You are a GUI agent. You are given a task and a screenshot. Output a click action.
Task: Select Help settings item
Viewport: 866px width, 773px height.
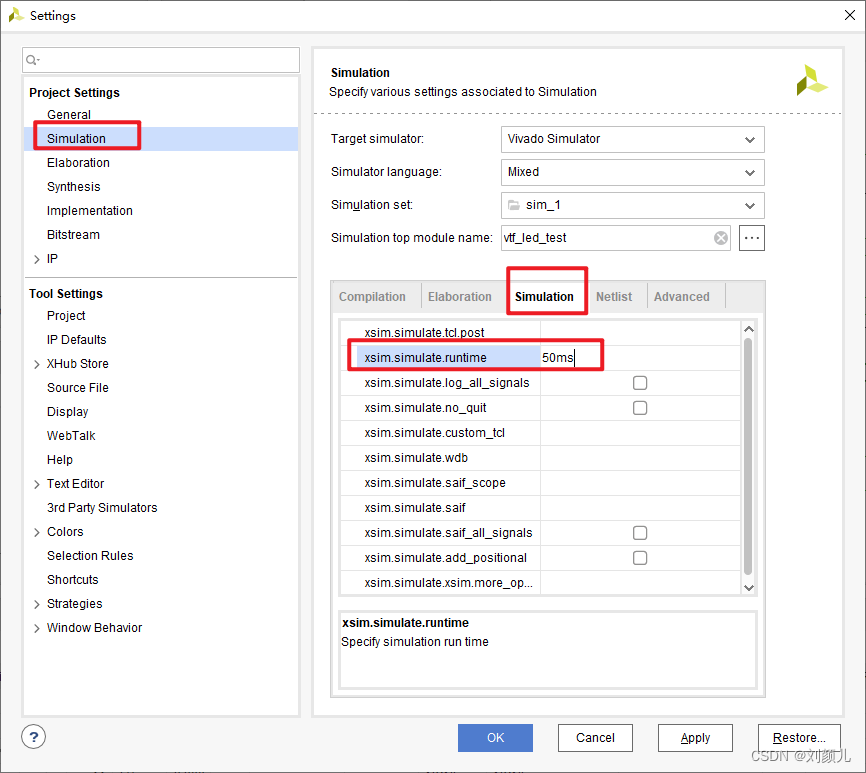click(x=60, y=460)
